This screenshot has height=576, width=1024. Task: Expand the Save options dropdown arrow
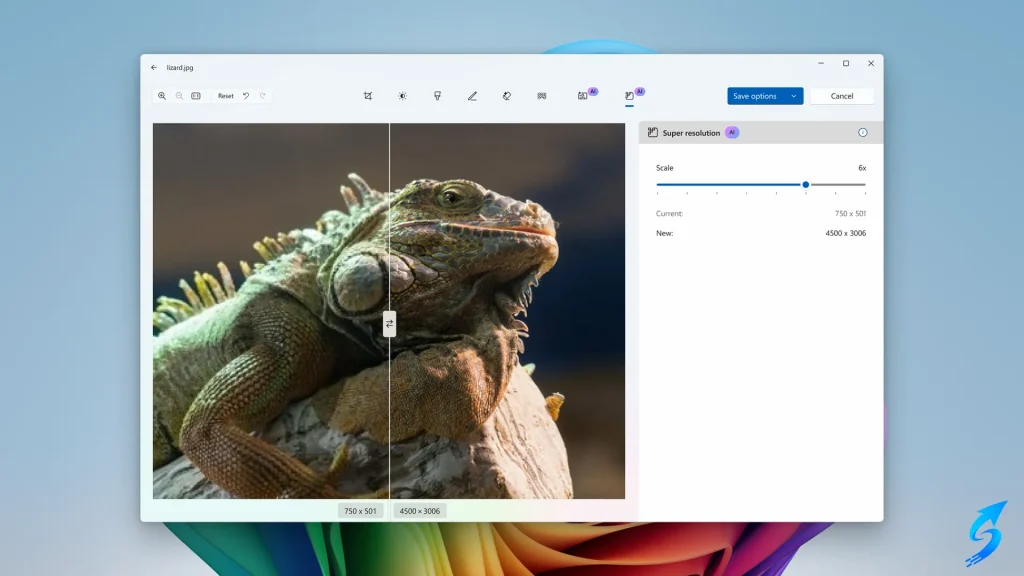click(794, 96)
